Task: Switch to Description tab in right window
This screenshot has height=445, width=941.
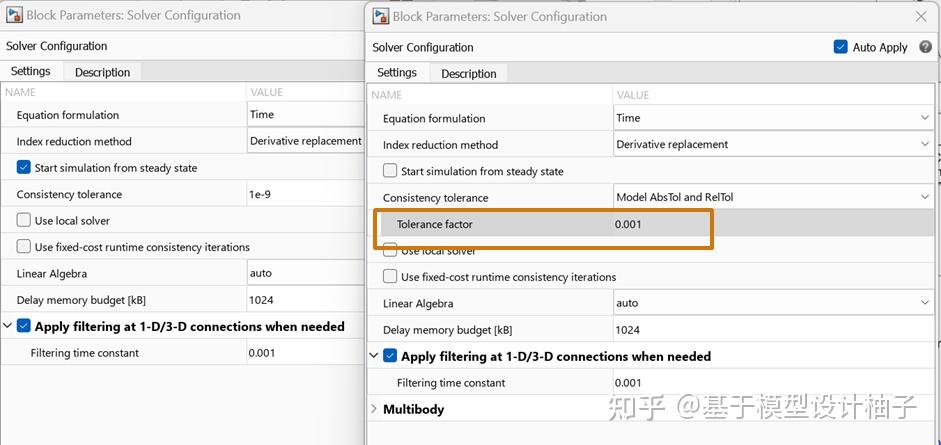Action: click(x=469, y=74)
